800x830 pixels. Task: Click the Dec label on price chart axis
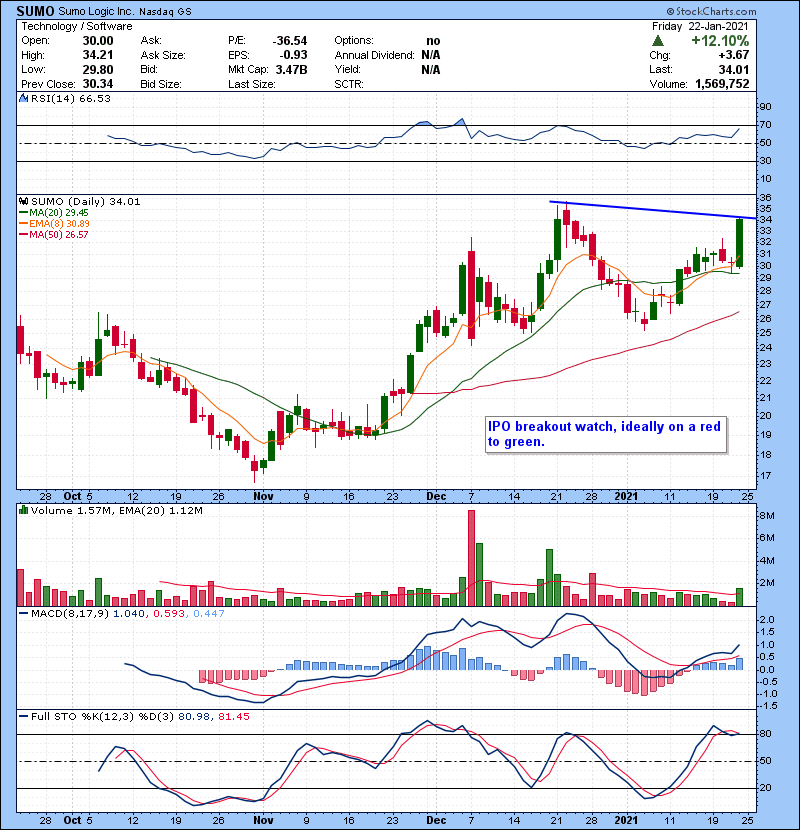436,497
